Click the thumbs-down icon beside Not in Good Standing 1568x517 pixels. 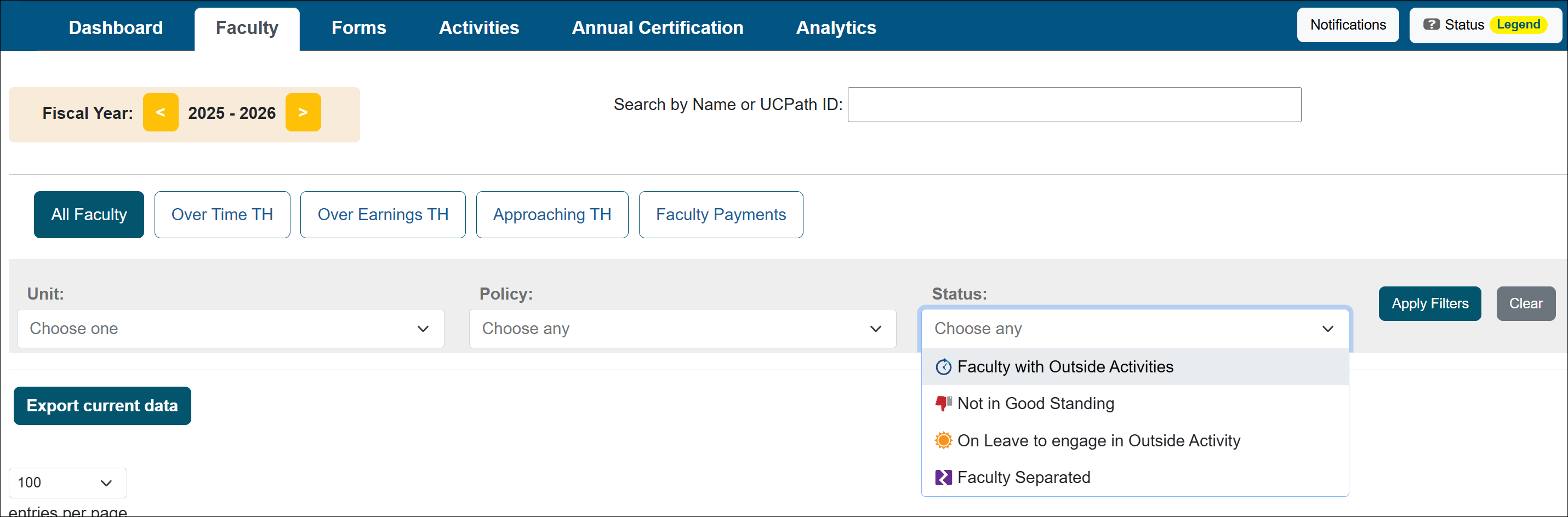point(943,403)
